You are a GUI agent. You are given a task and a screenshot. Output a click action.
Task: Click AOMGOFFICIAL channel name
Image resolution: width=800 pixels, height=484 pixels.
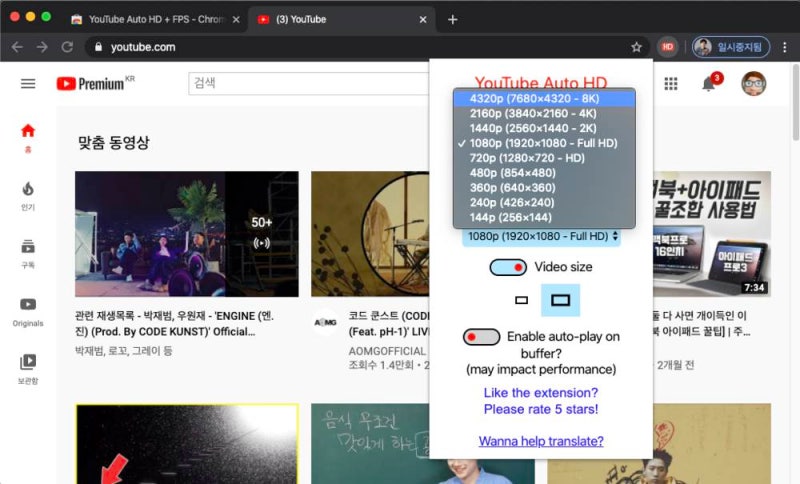pyautogui.click(x=387, y=351)
